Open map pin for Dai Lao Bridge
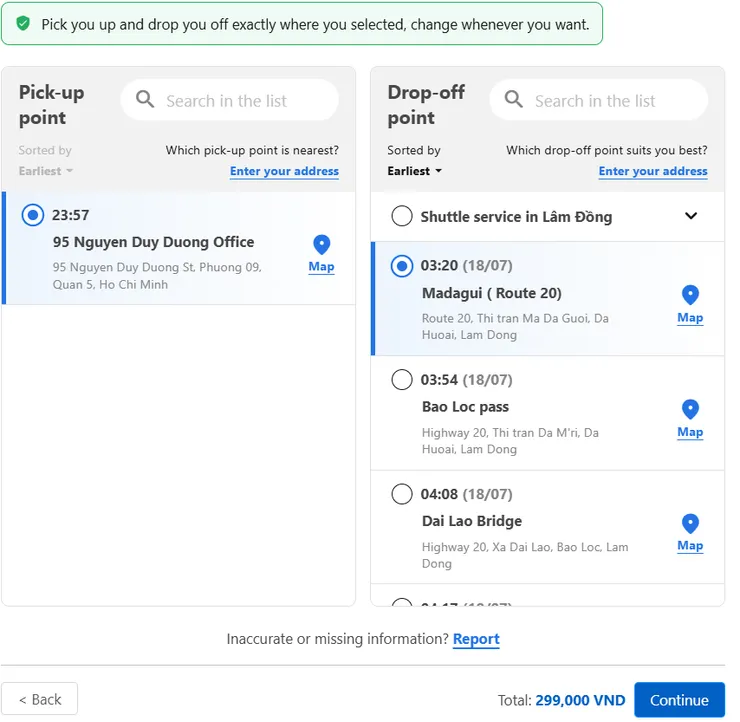This screenshot has width=740, height=722. [x=690, y=524]
